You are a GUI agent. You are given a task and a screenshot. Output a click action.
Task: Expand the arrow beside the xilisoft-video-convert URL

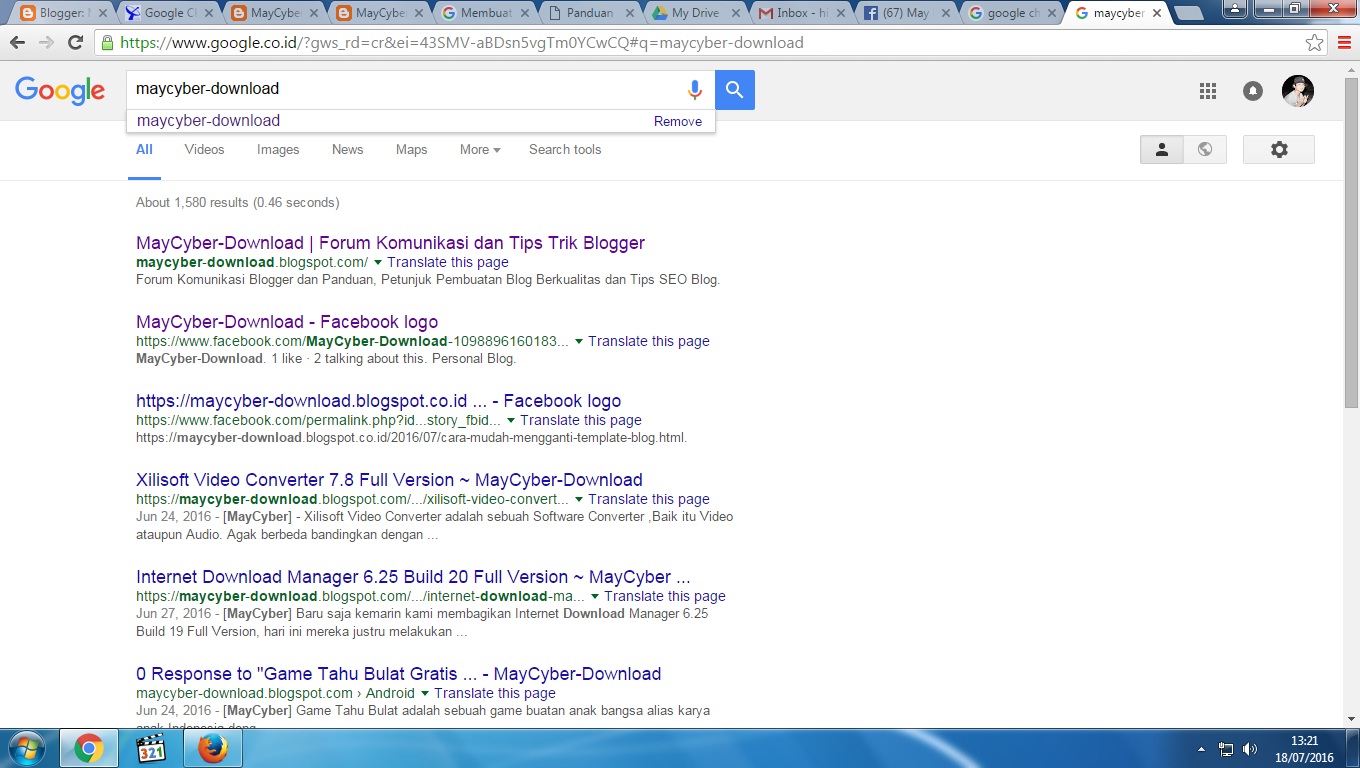(x=579, y=500)
